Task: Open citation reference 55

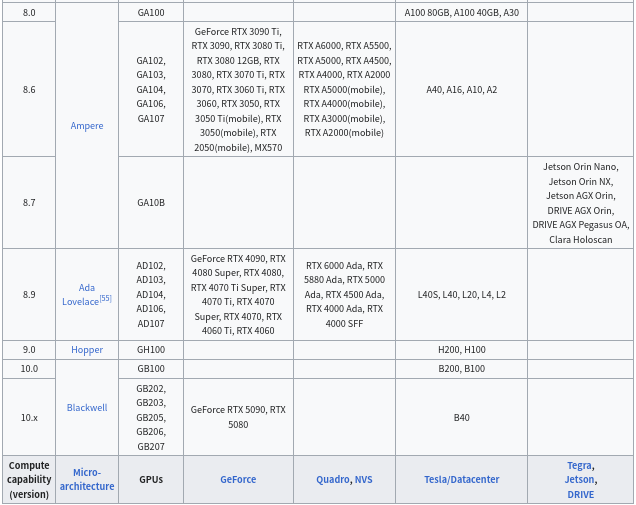Action: click(105, 298)
